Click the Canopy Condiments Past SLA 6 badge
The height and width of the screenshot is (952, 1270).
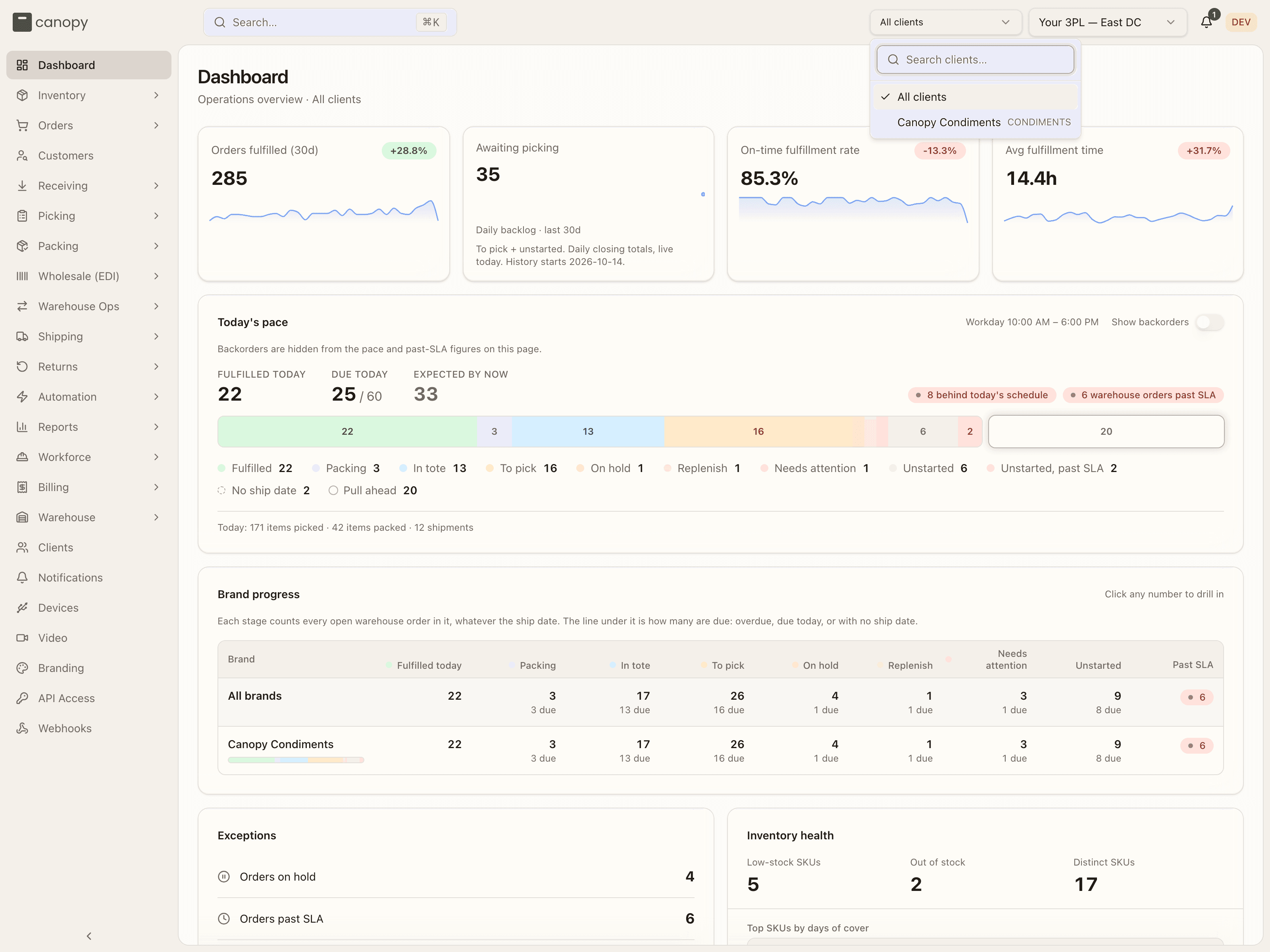tap(1197, 745)
